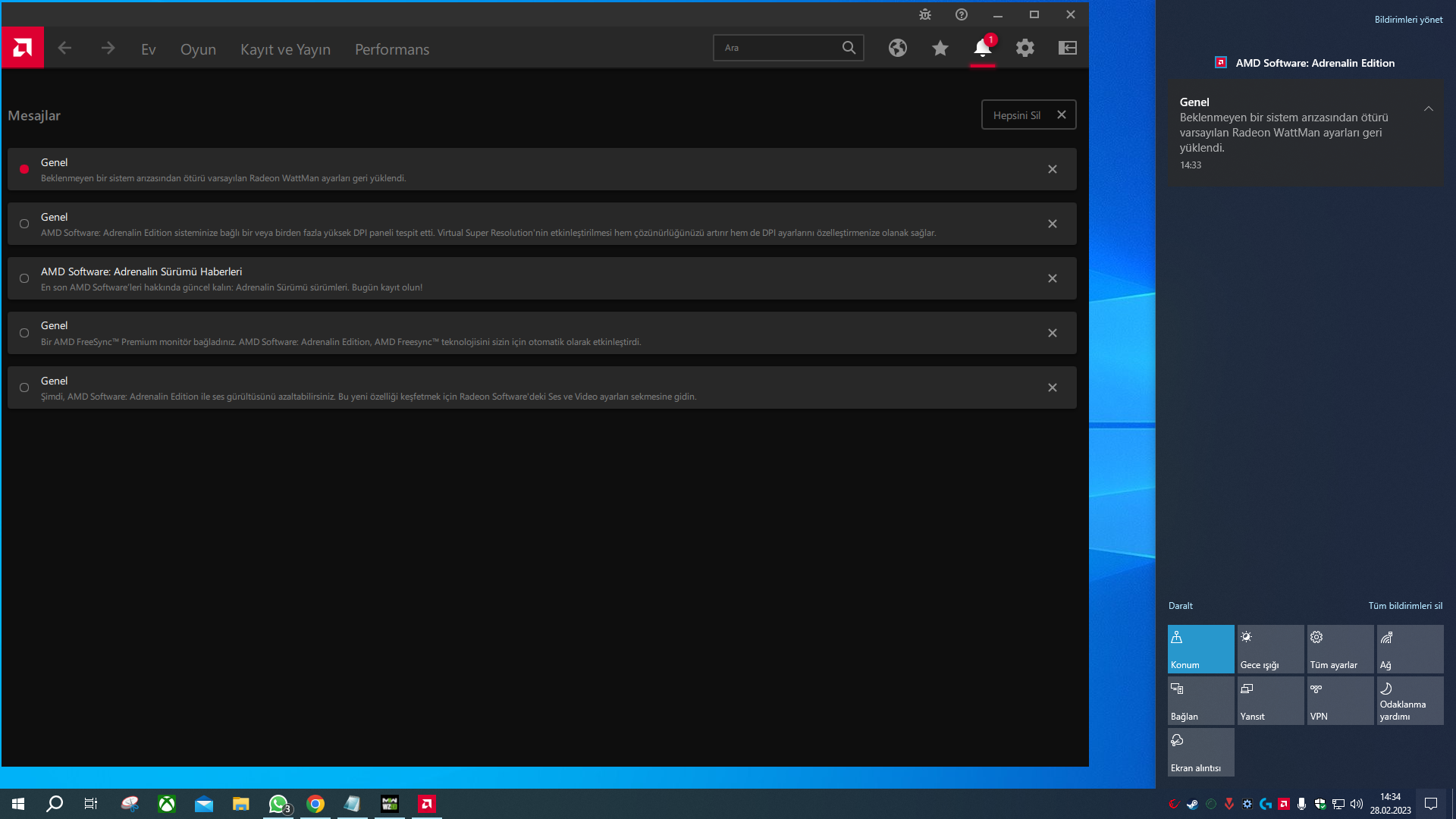Click Hepsini Sil button

tap(1017, 115)
